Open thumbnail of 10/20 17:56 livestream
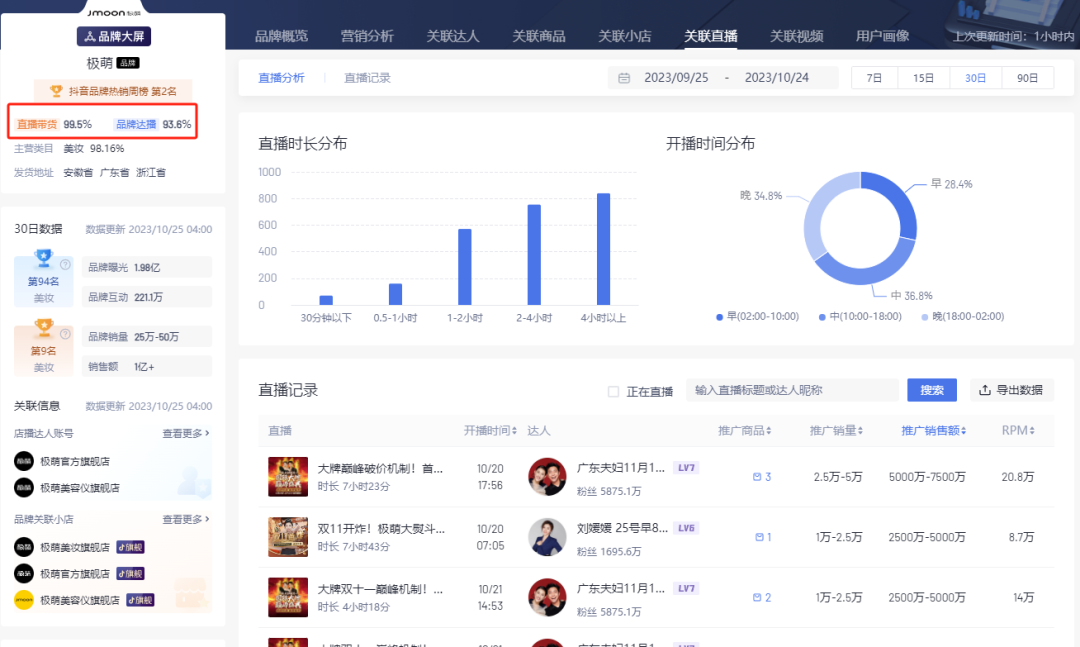This screenshot has height=647, width=1080. coord(288,477)
